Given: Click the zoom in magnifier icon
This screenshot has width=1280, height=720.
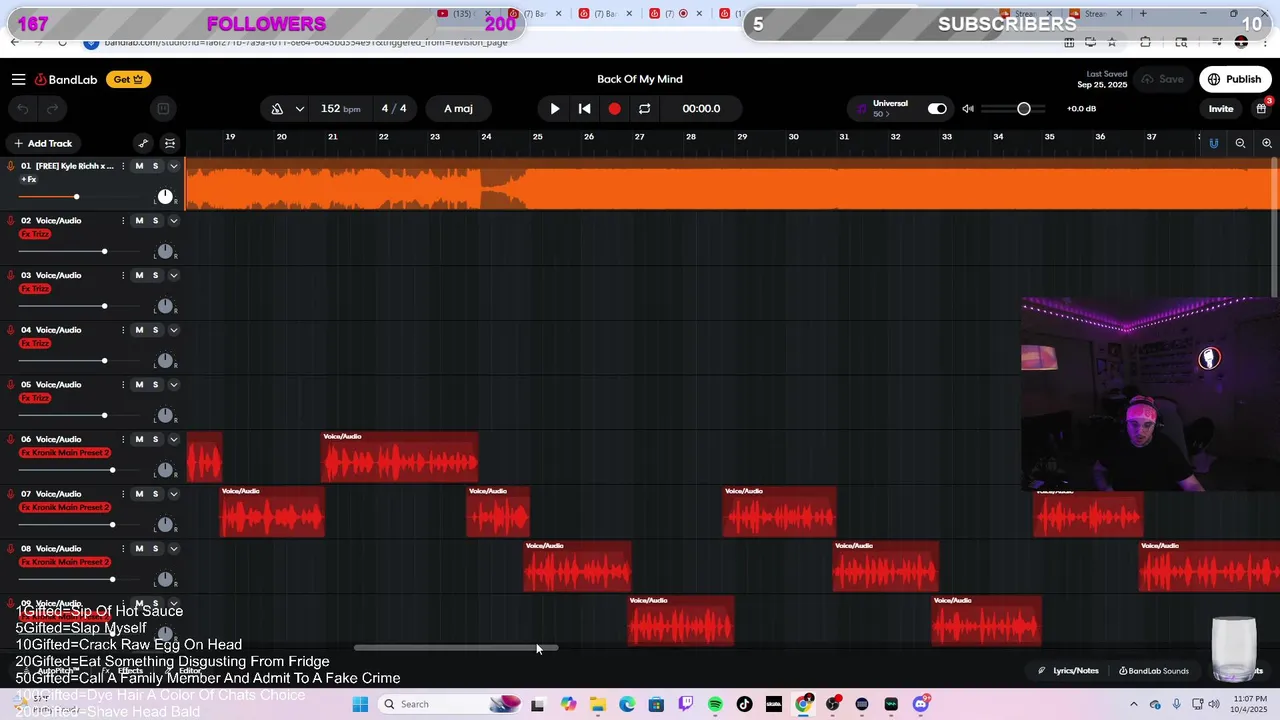Looking at the screenshot, I should (x=1267, y=143).
